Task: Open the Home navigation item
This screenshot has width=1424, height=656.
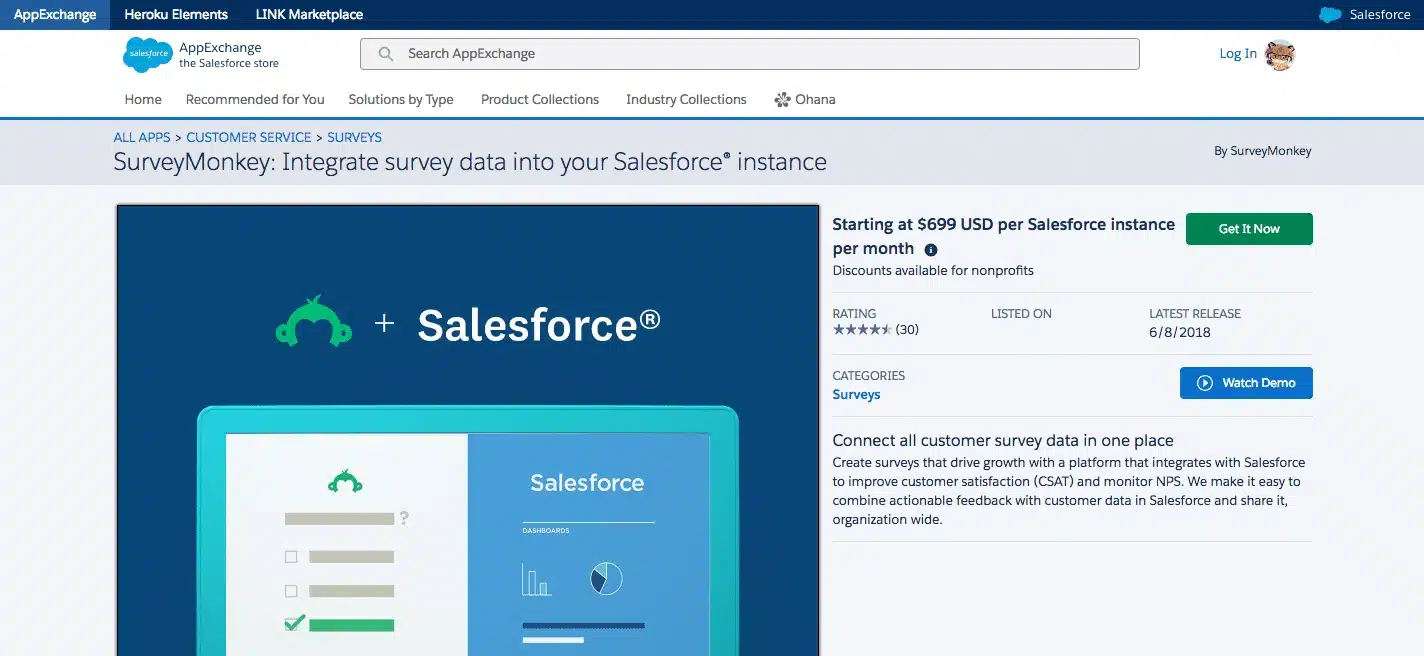Action: tap(142, 99)
